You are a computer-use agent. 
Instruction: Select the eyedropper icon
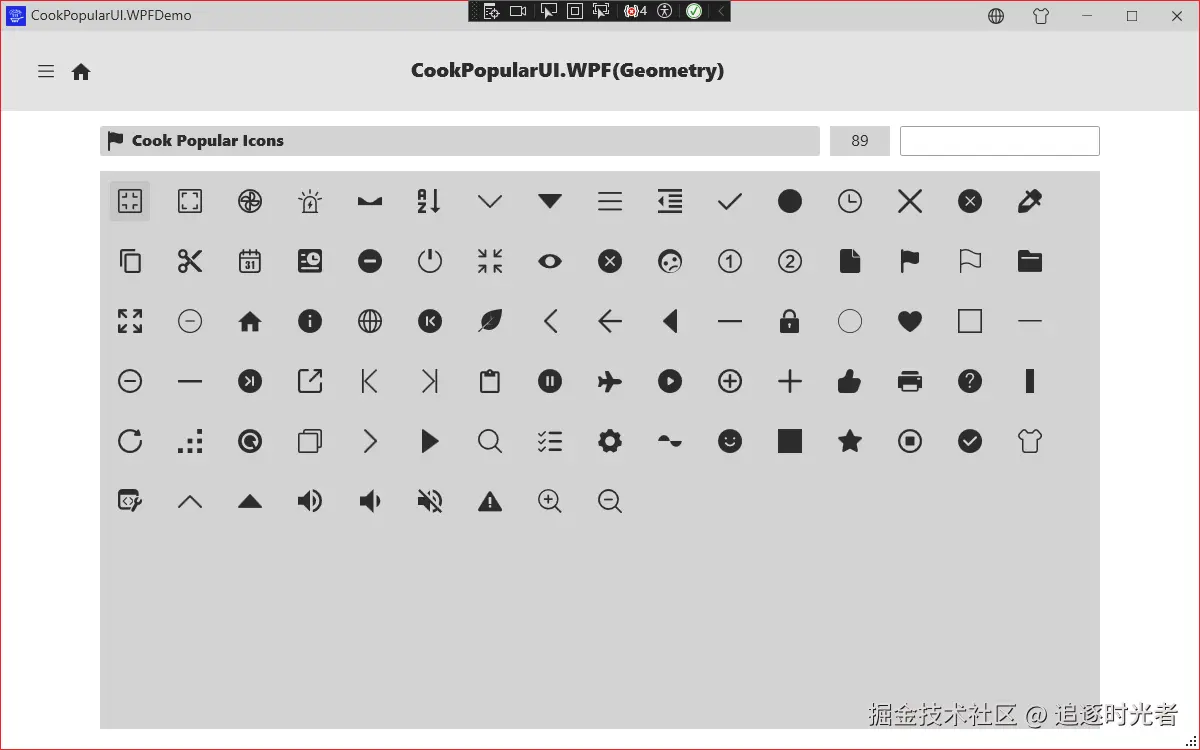point(1030,201)
